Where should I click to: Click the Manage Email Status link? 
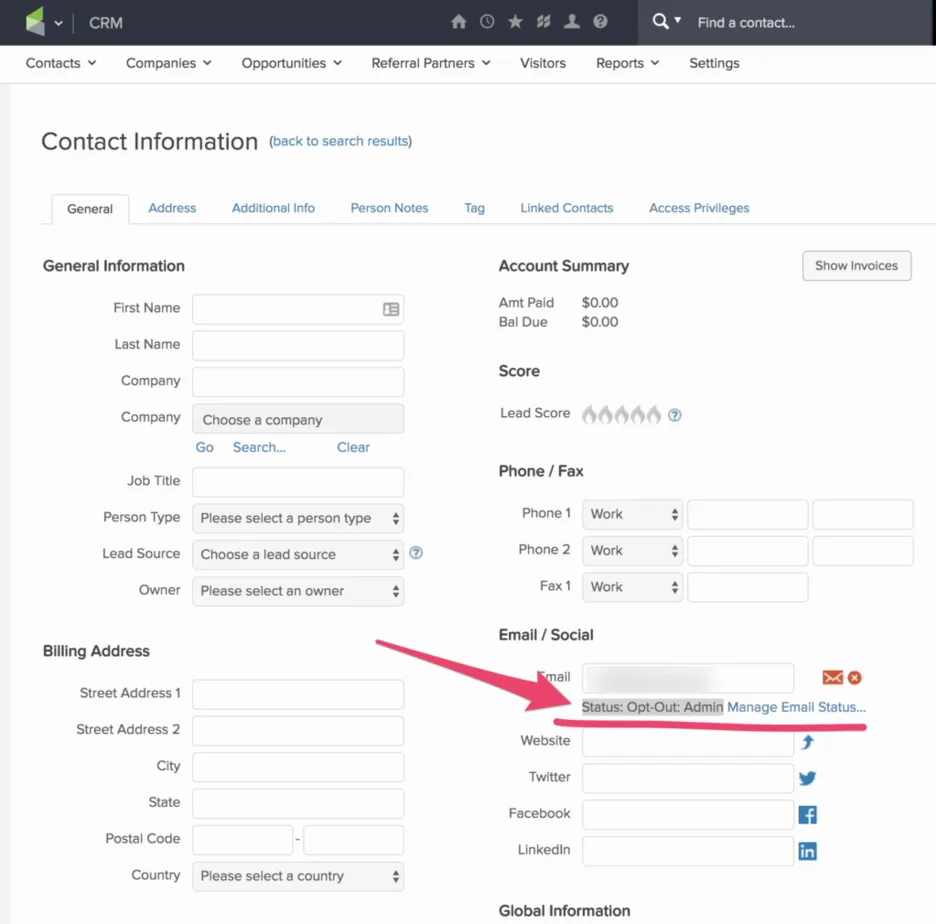pyautogui.click(x=796, y=707)
